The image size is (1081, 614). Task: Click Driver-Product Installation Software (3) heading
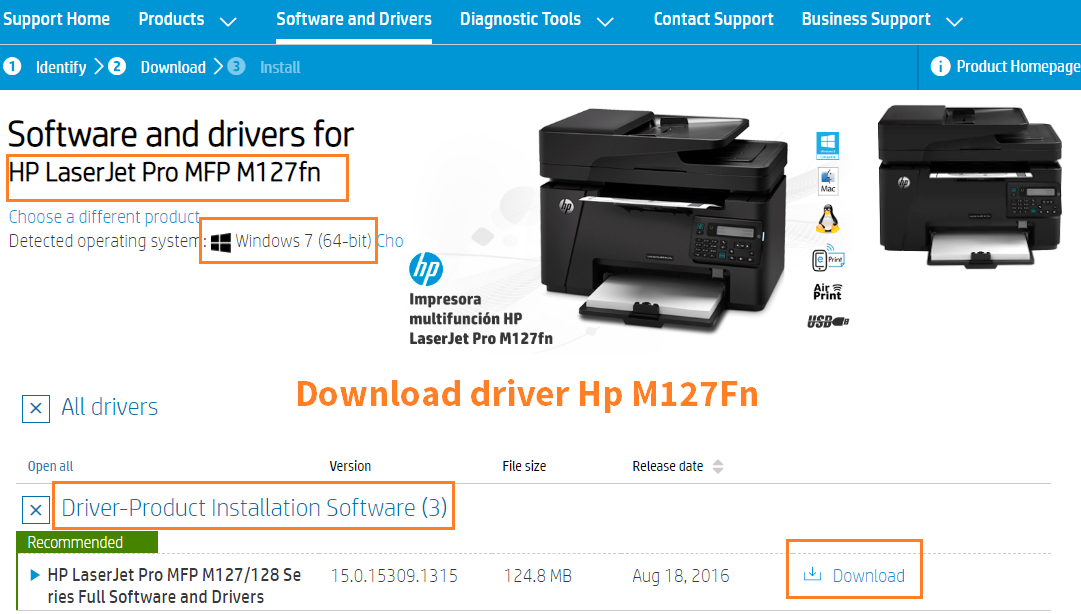pyautogui.click(x=254, y=508)
